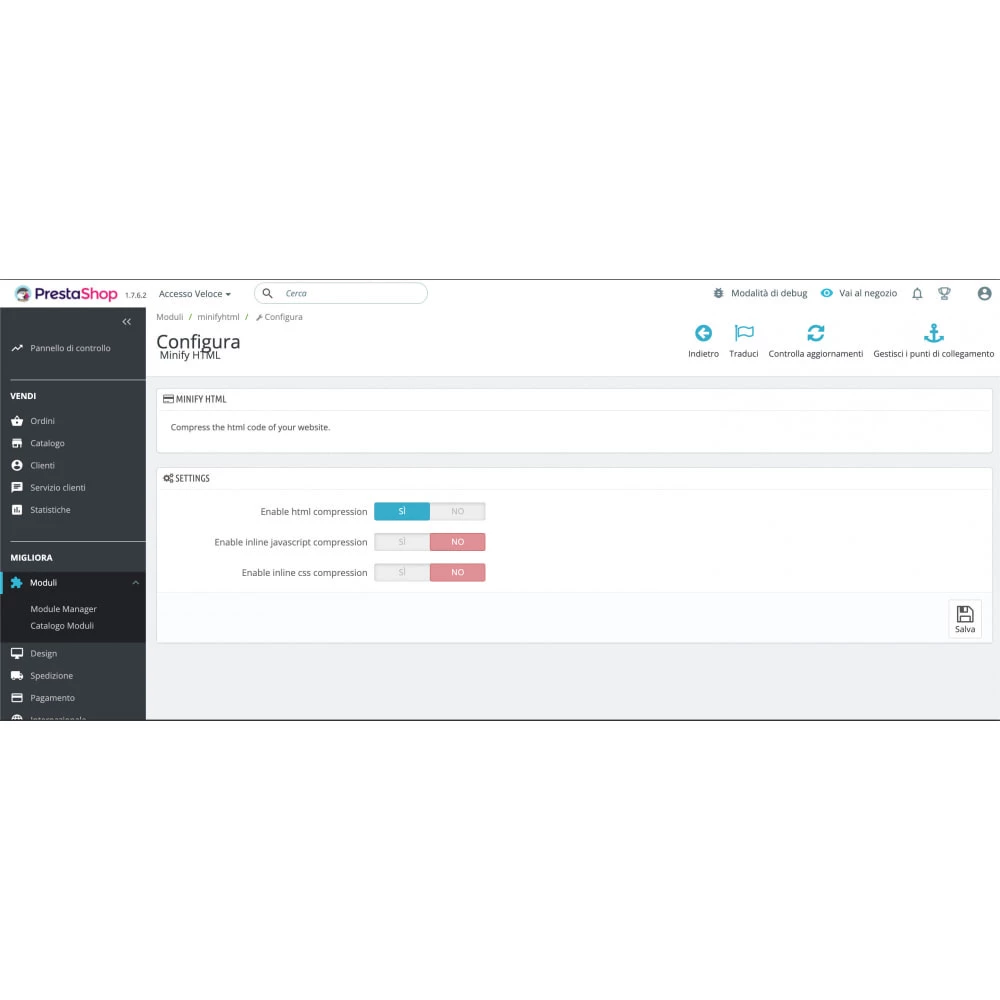The width and height of the screenshot is (1000, 1000).
Task: Open Ordini in sidebar
Action: tap(42, 421)
